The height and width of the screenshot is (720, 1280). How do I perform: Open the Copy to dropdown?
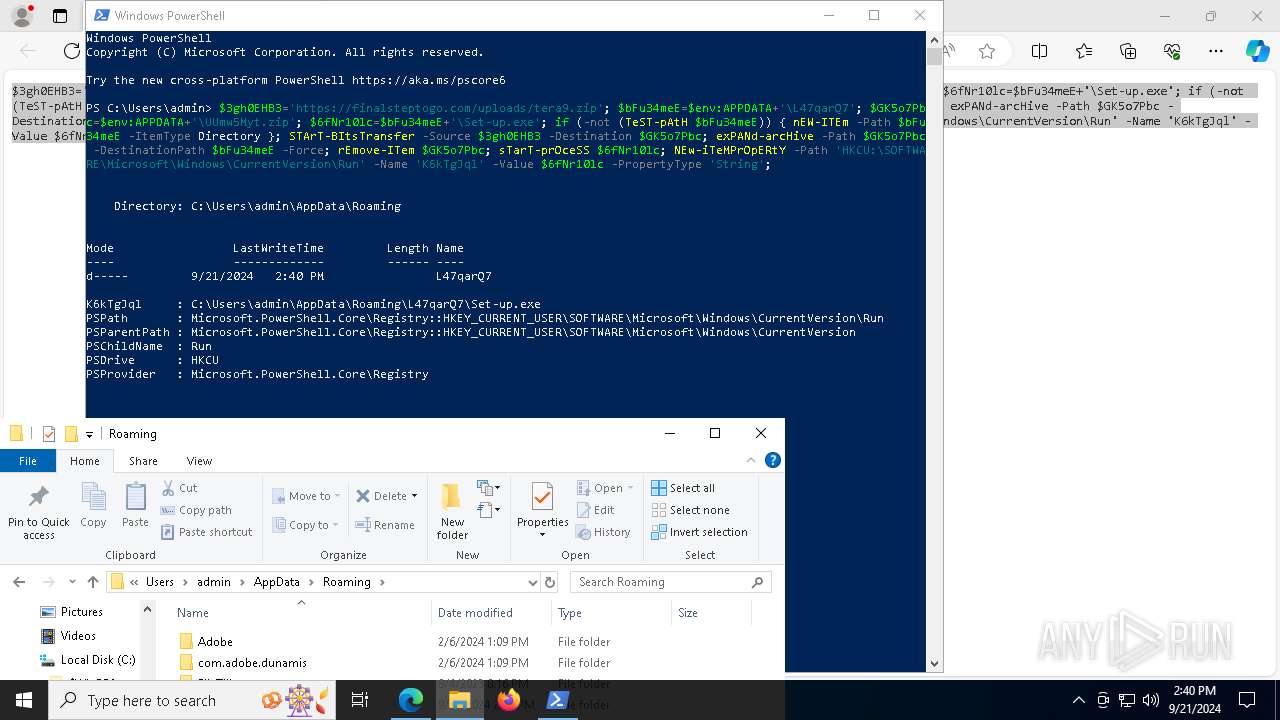pos(306,525)
